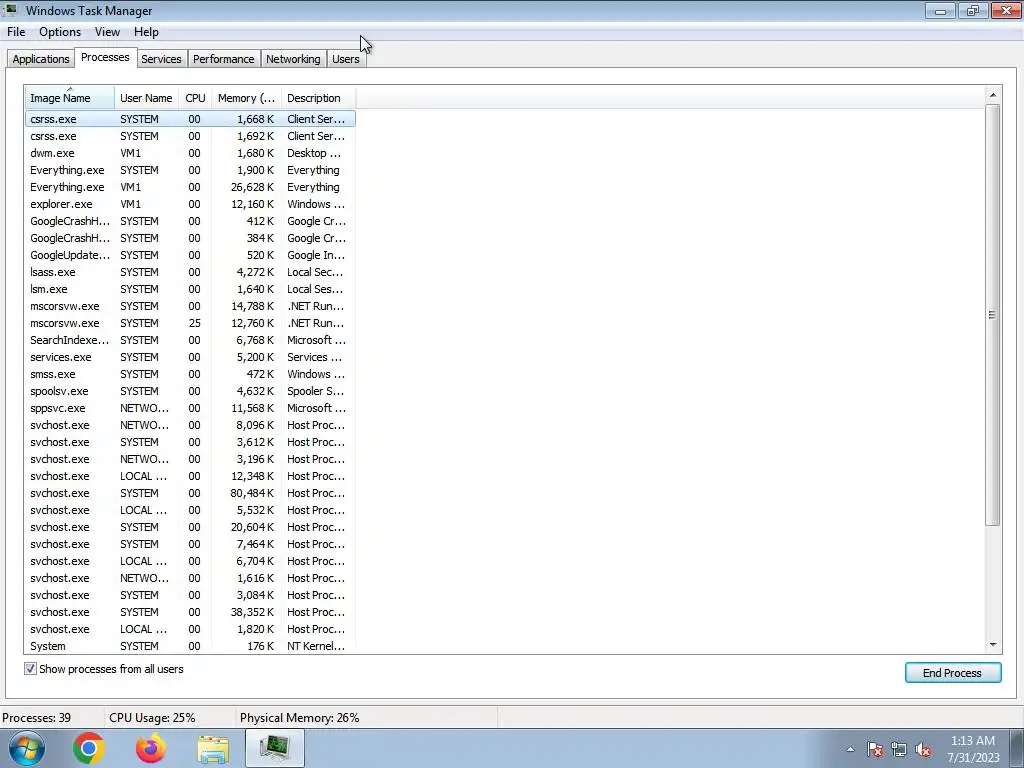
Task: Select svchost.exe using 12,348 K
Action: (x=190, y=476)
